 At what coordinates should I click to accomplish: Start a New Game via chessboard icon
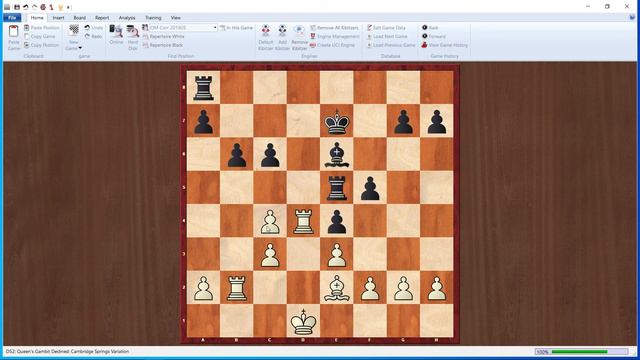coord(73,31)
